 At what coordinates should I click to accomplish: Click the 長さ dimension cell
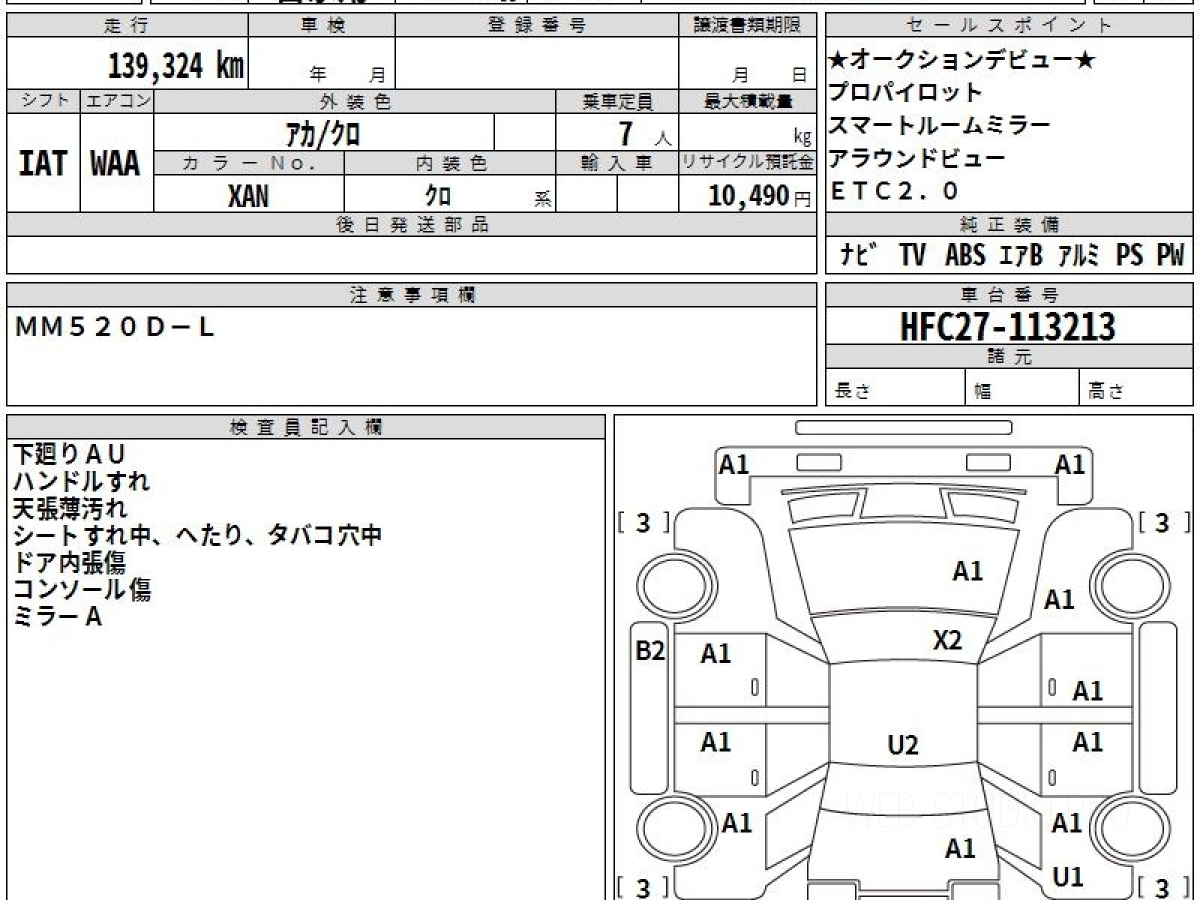click(x=895, y=388)
